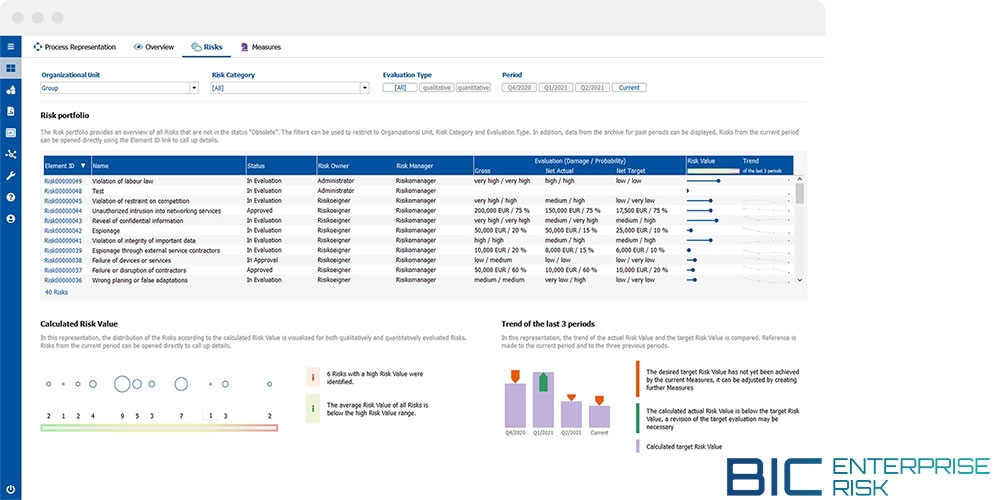Switch to Overview tab
1000x500 pixels.
pos(154,47)
